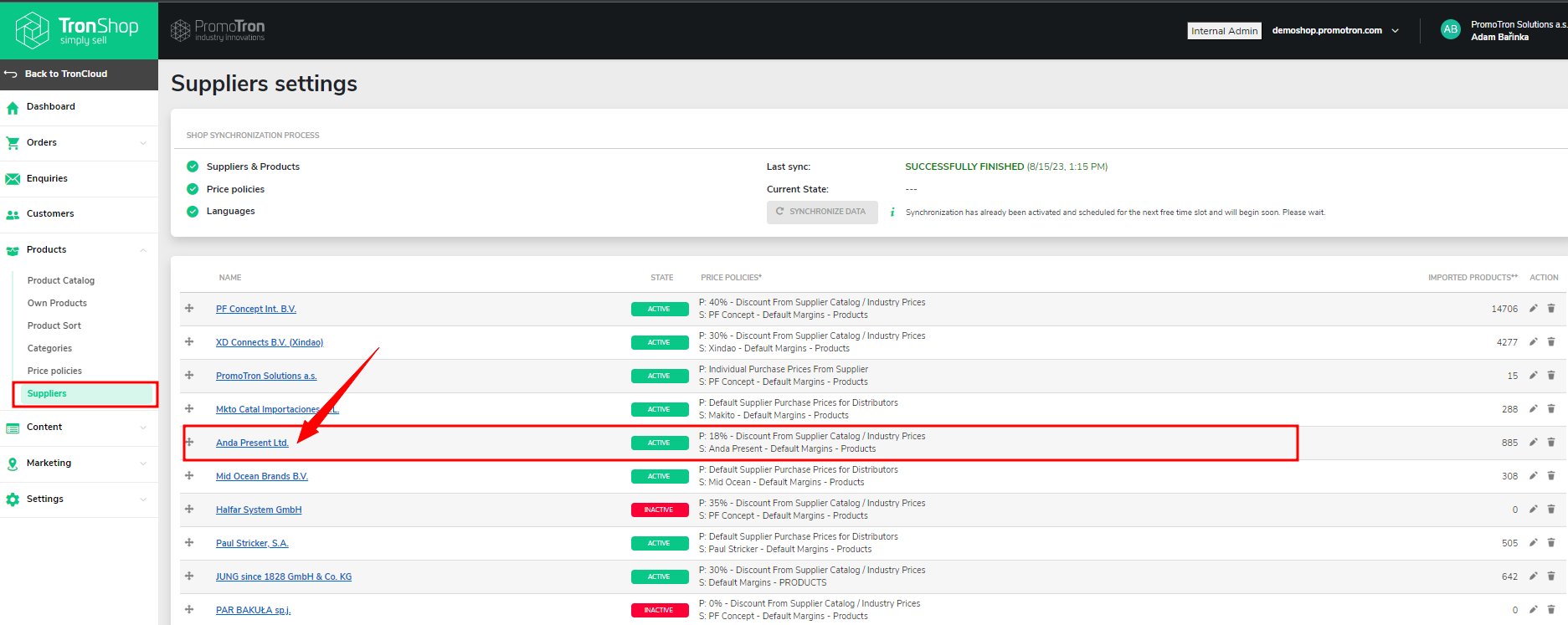Open Product Catalog submenu item
This screenshot has width=1568, height=625.
(61, 280)
